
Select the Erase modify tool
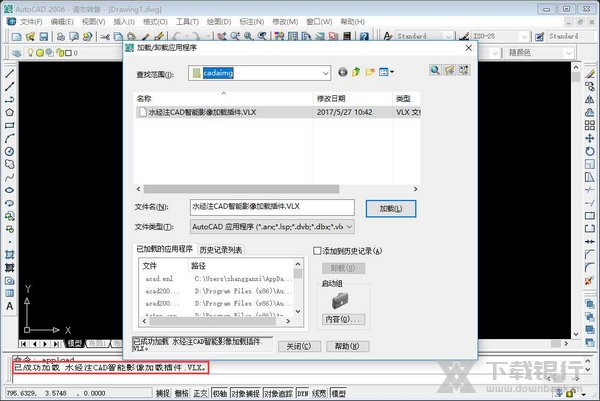click(590, 74)
